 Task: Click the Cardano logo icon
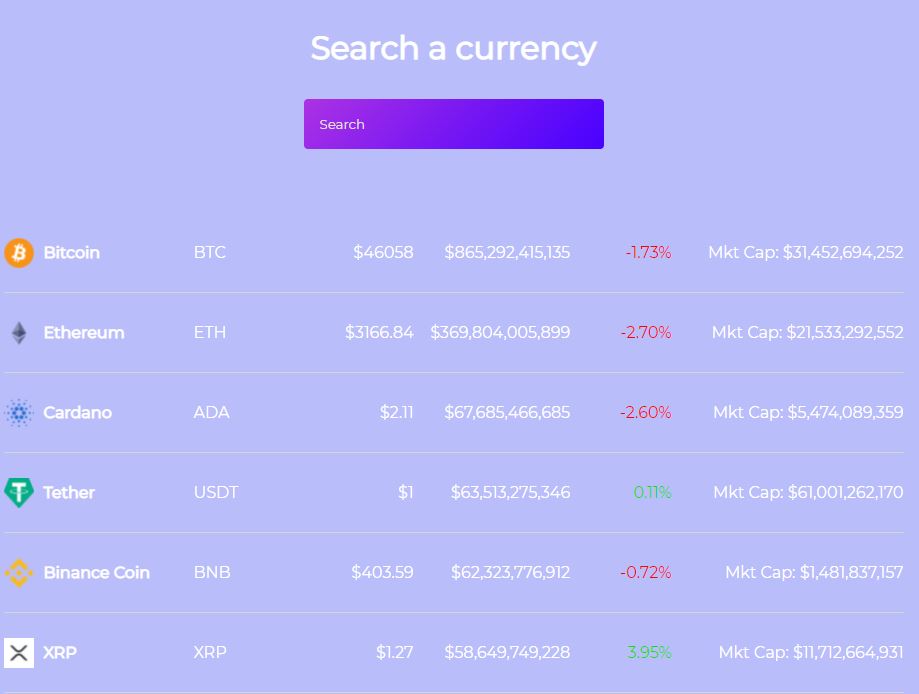pyautogui.click(x=19, y=413)
